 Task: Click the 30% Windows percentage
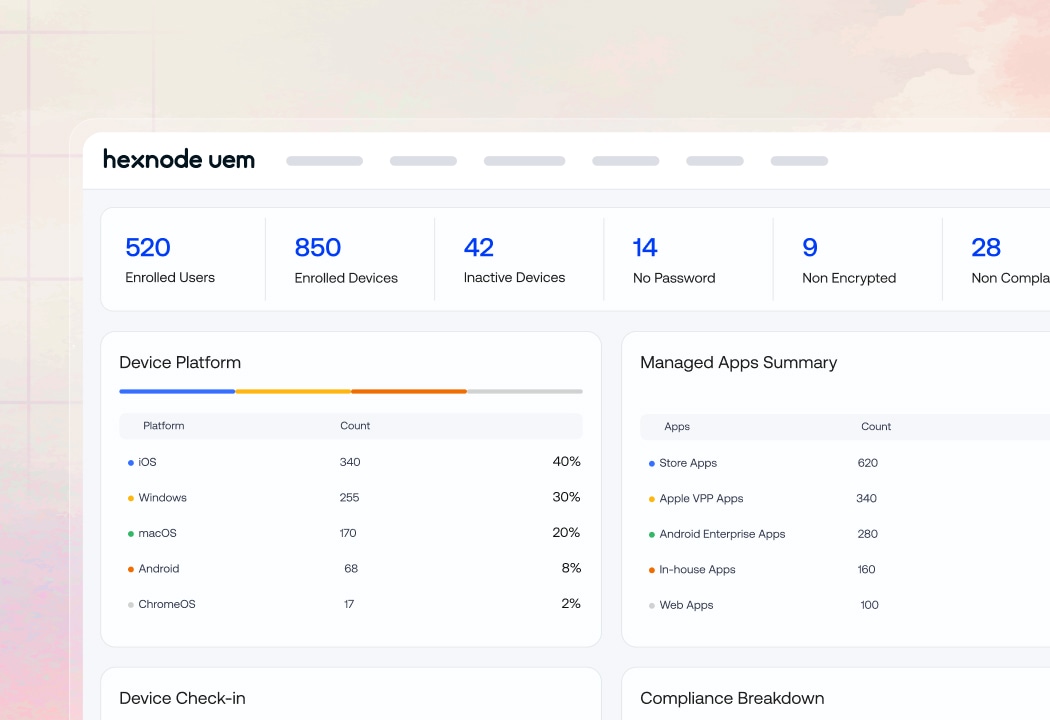tap(567, 497)
